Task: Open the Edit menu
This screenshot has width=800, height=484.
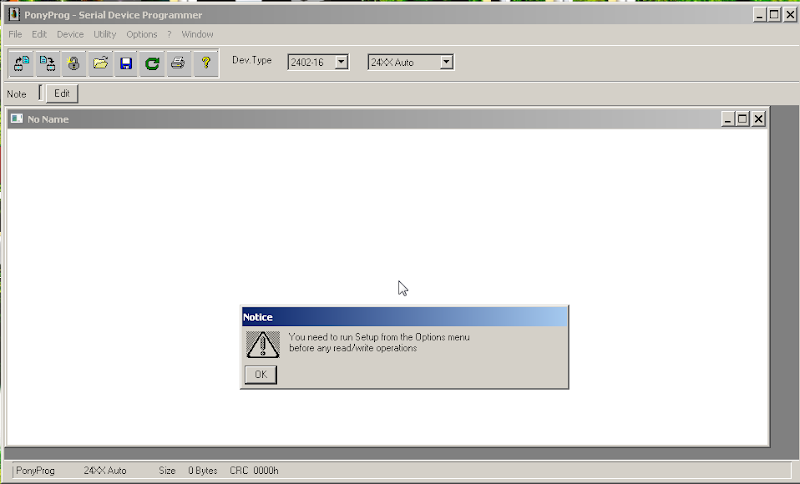Action: [x=39, y=34]
